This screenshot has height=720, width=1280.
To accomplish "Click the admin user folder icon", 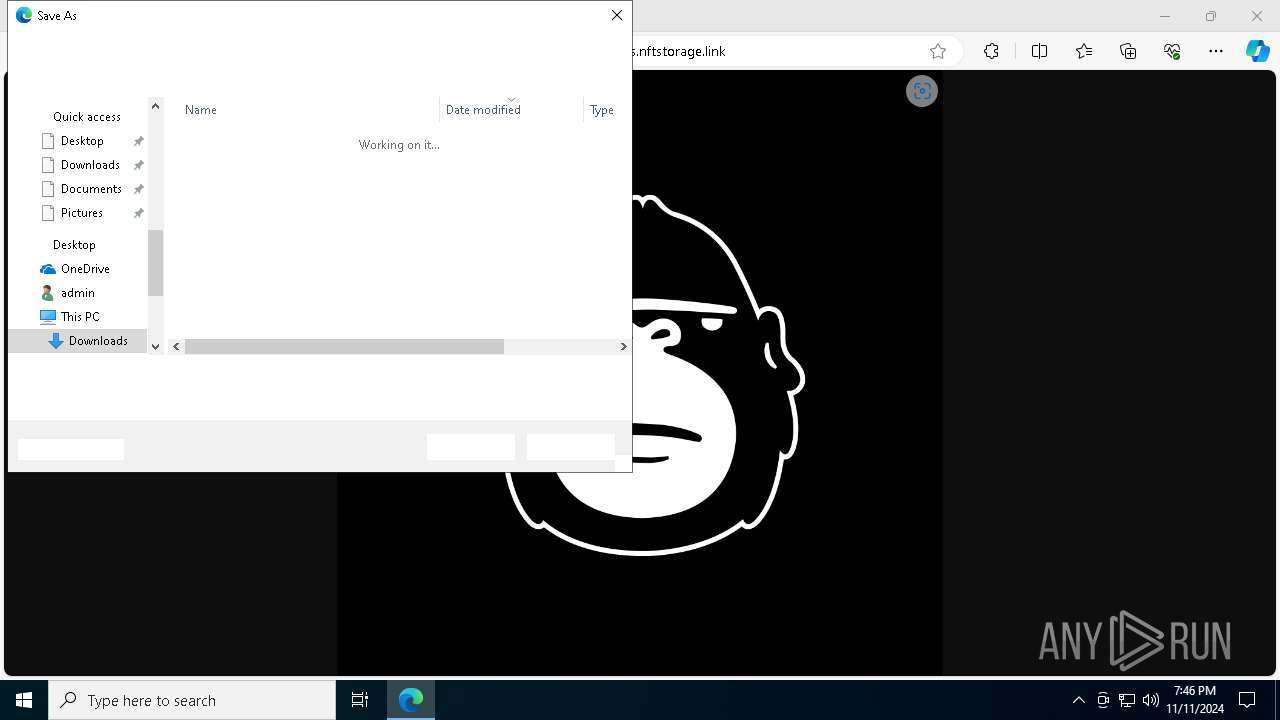I will click(x=47, y=293).
